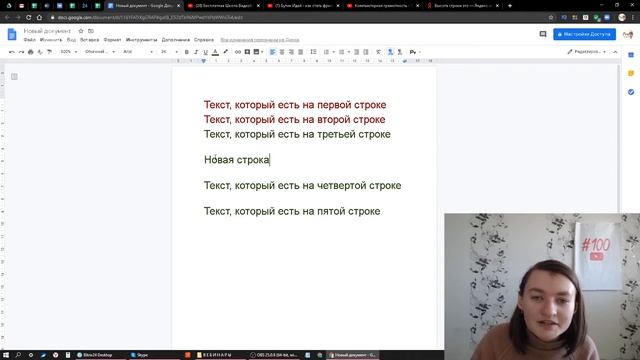Align text to the left
The image size is (640, 360).
tap(273, 52)
